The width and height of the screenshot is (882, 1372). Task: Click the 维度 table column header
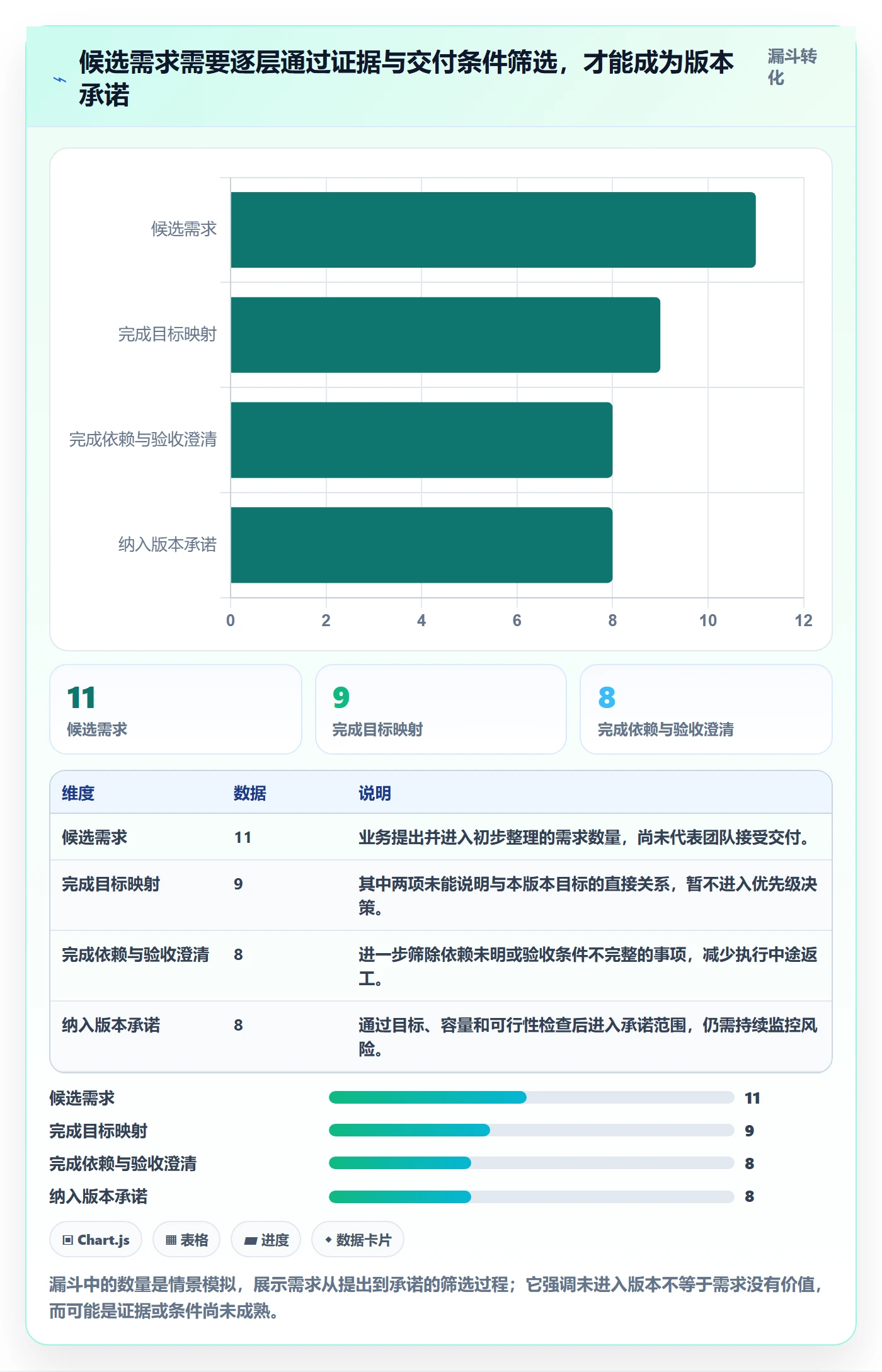[x=78, y=793]
